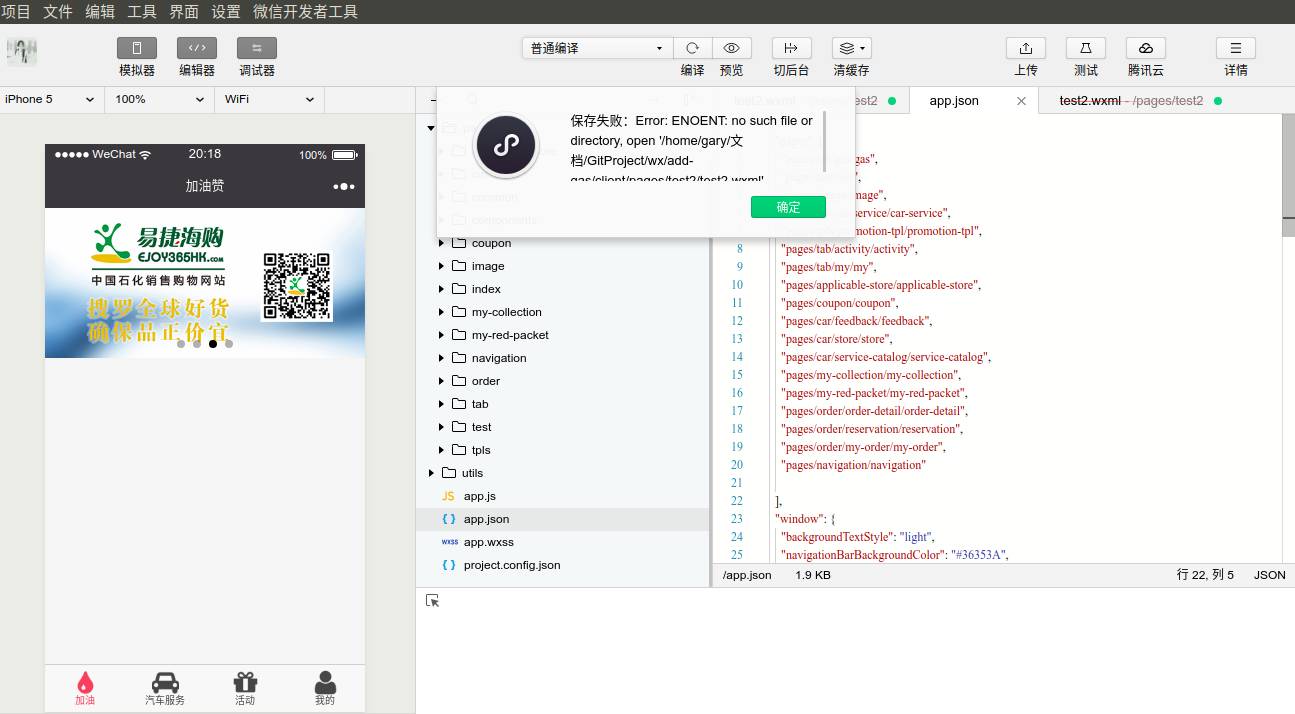This screenshot has height=714, width=1295.
Task: Expand the my-collection folder arrow
Action: tap(441, 312)
